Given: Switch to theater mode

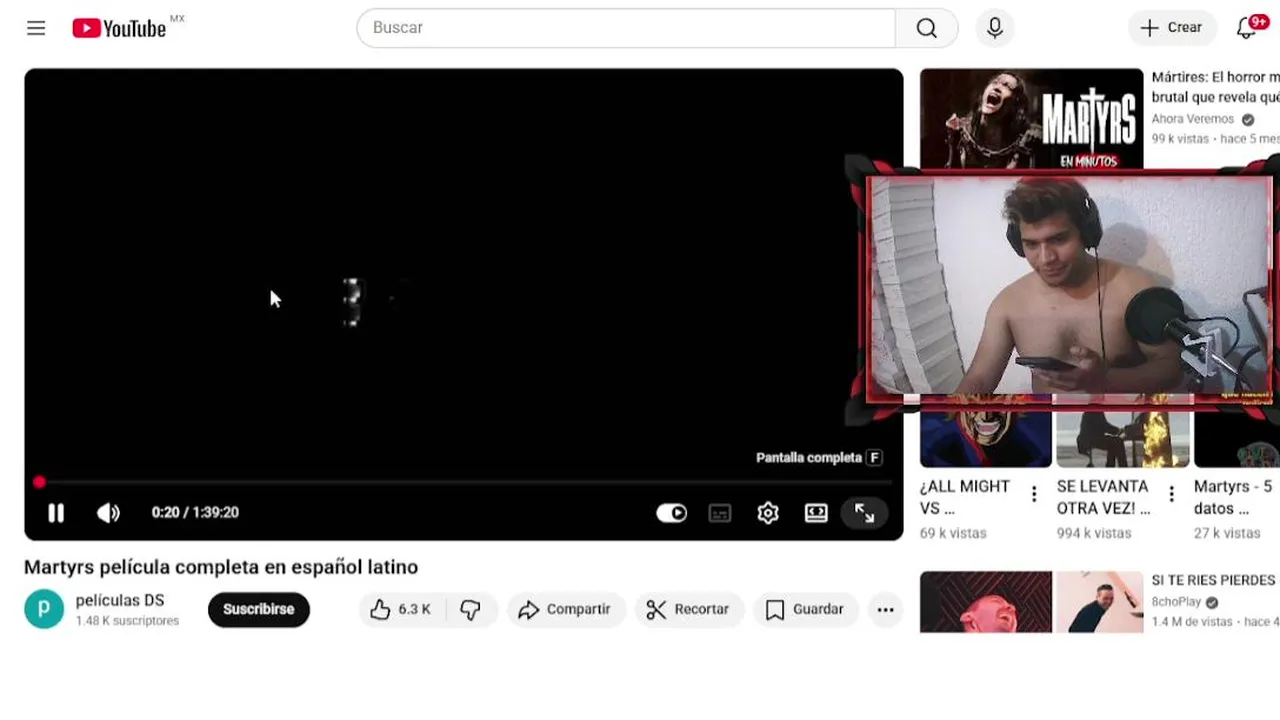Looking at the screenshot, I should click(816, 513).
